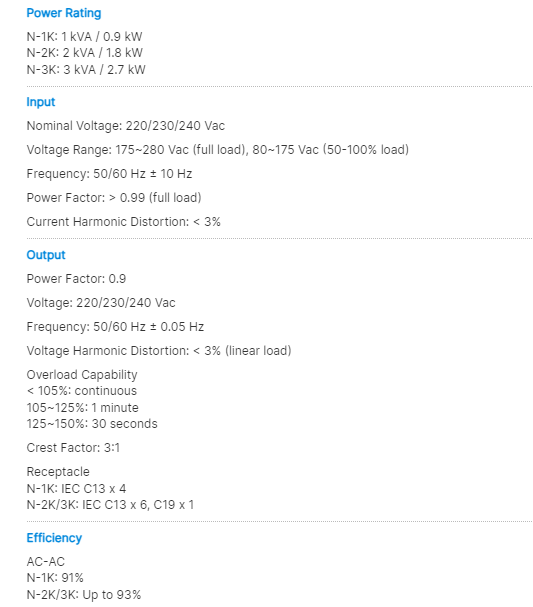Click the Voltage Harmonic Distortion line
Screen dimensions: 533x607
click(x=159, y=351)
